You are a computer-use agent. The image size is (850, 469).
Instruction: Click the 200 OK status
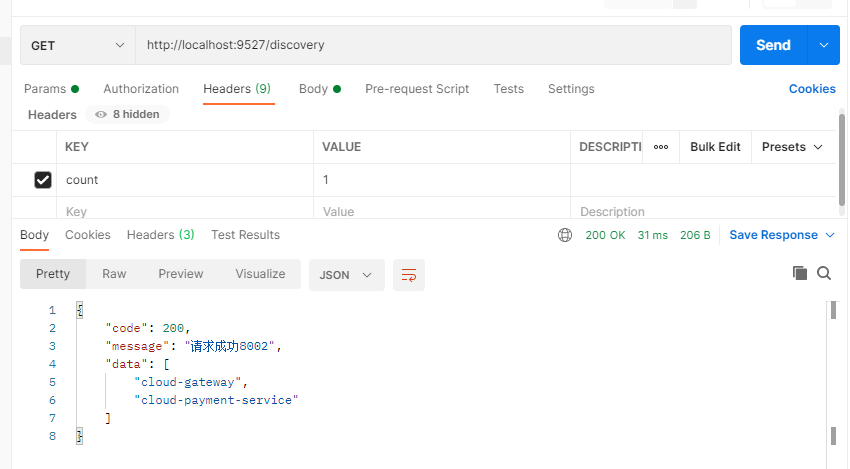coord(605,235)
